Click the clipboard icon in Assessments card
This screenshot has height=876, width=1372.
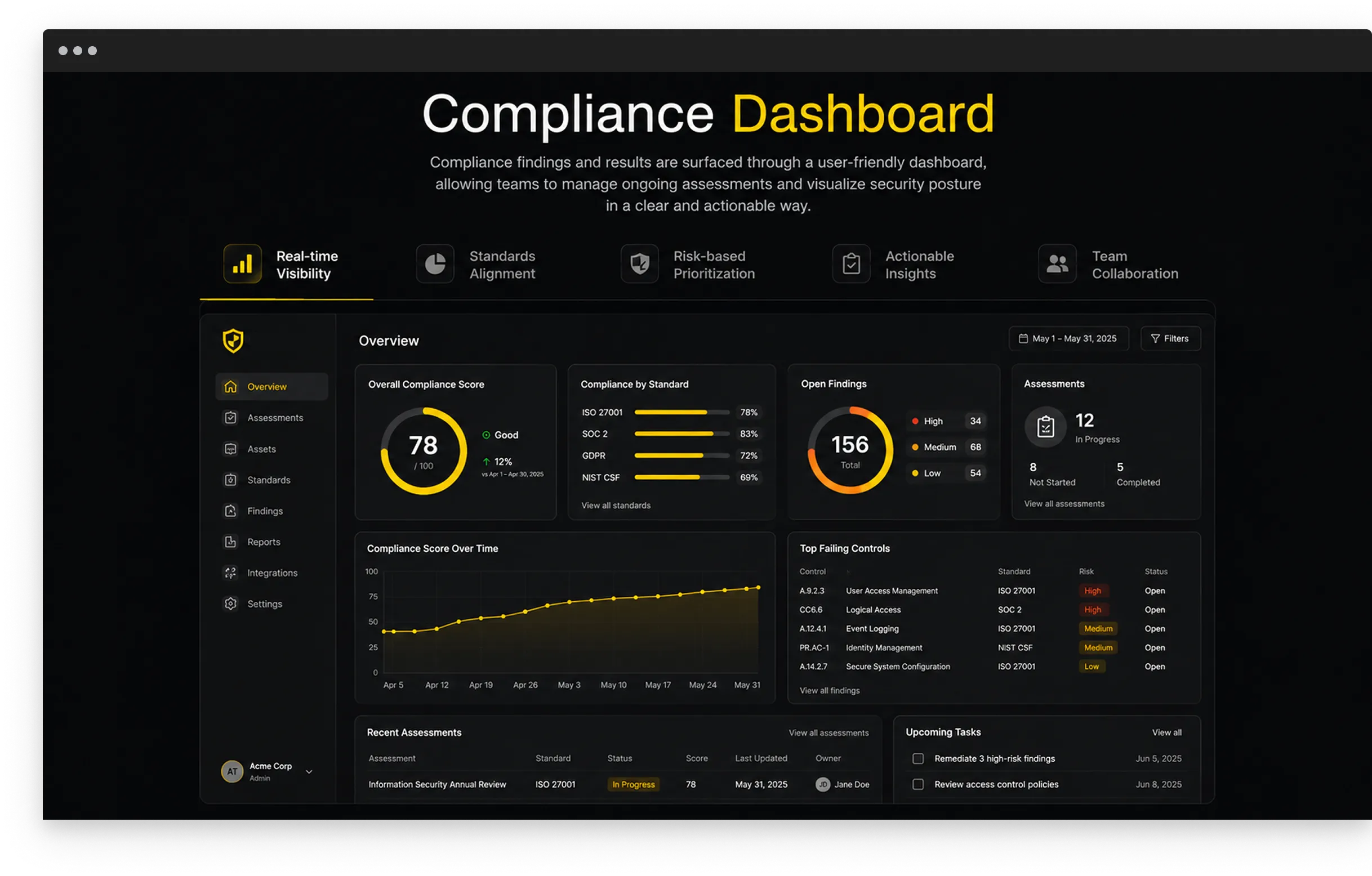pyautogui.click(x=1045, y=427)
